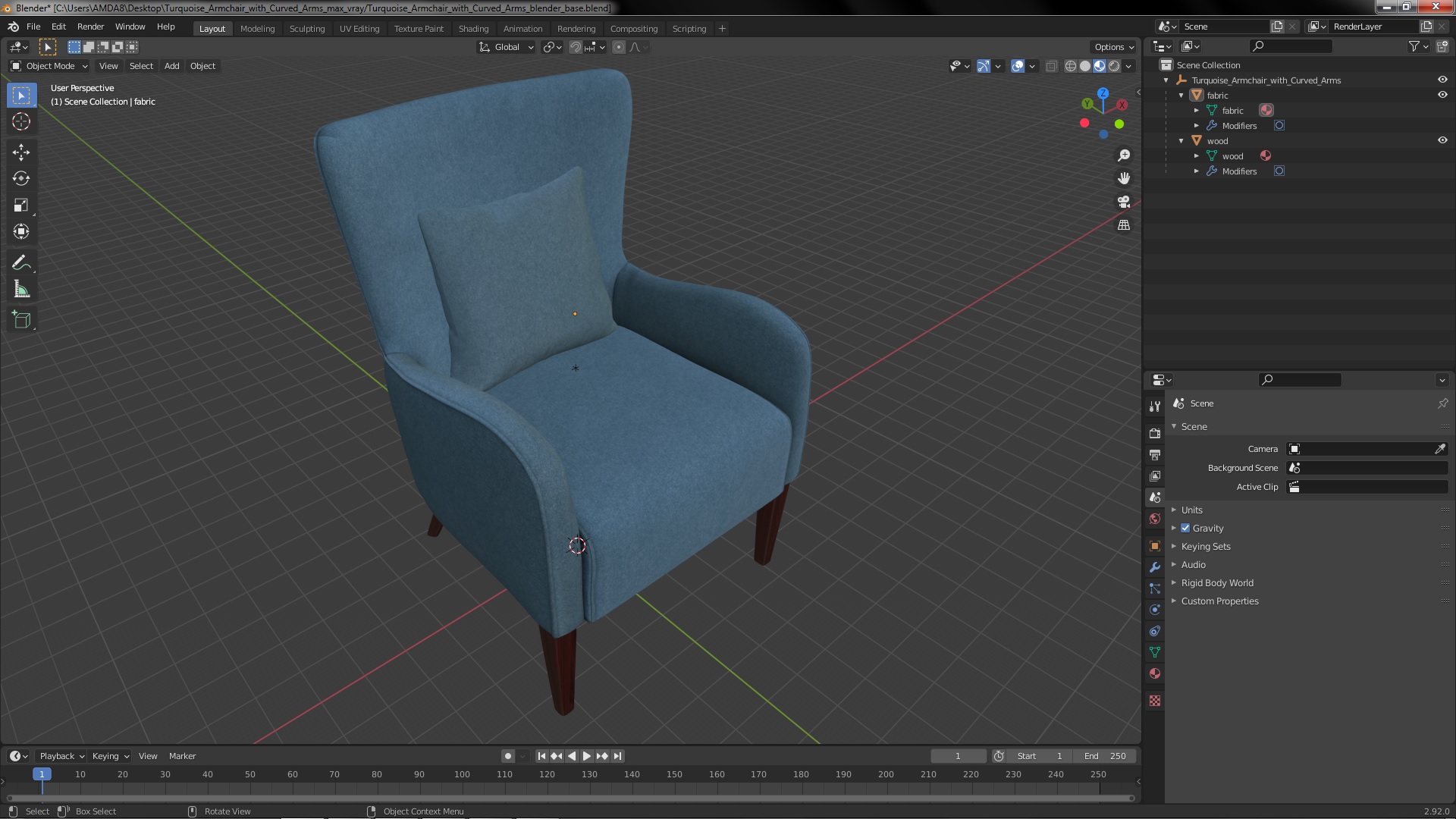Hide the wood object in outliner

[1442, 140]
